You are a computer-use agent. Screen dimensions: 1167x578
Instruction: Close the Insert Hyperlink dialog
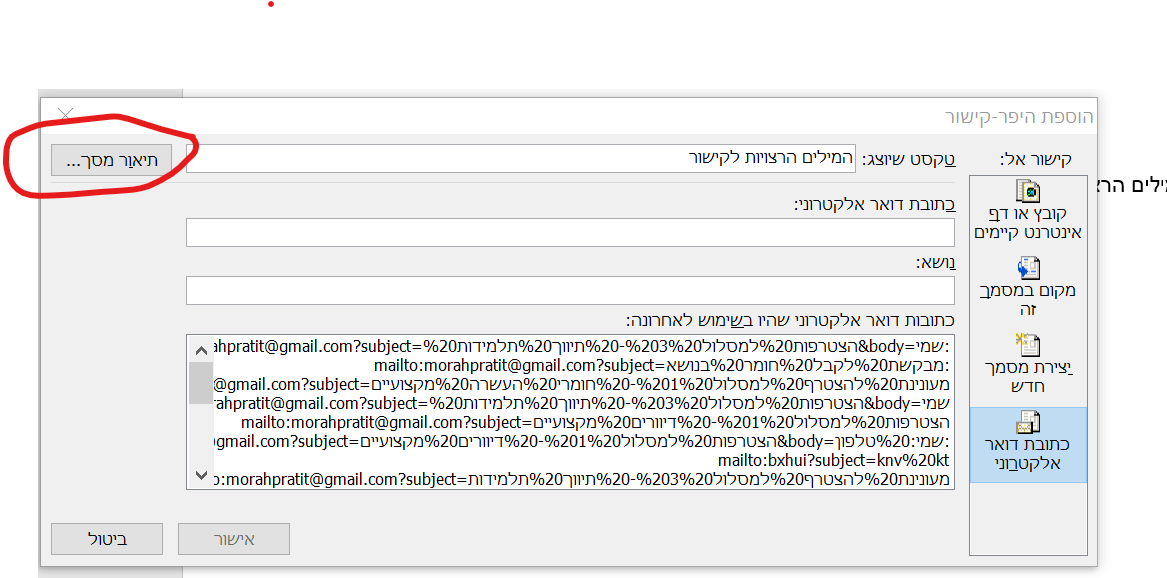point(65,114)
